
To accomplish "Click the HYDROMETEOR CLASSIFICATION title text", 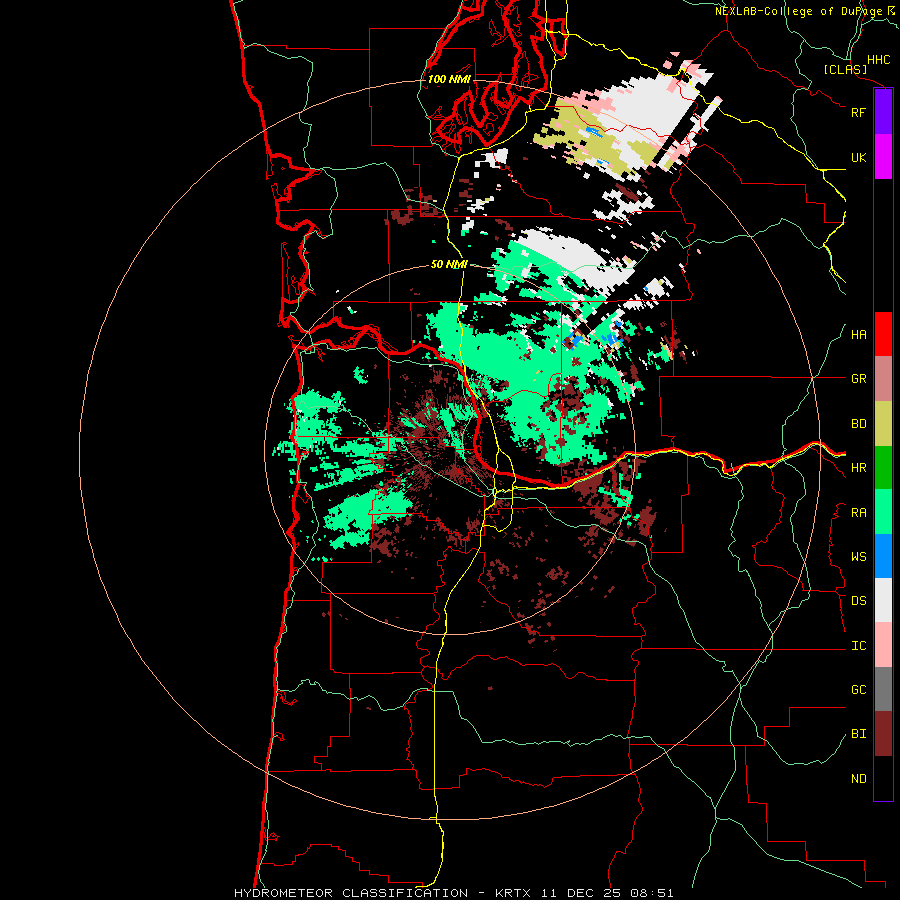I will (351, 893).
